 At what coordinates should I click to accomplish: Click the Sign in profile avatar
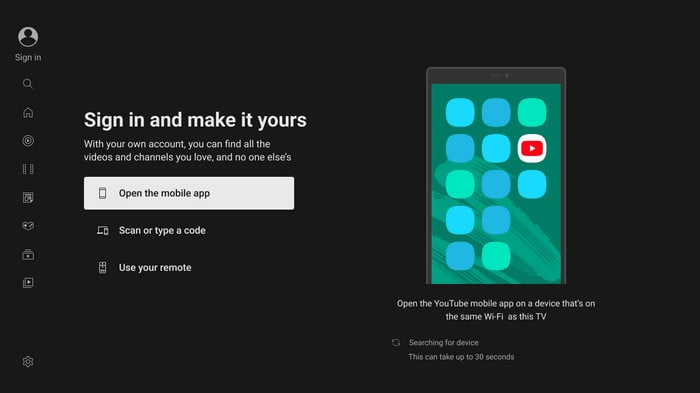(28, 37)
